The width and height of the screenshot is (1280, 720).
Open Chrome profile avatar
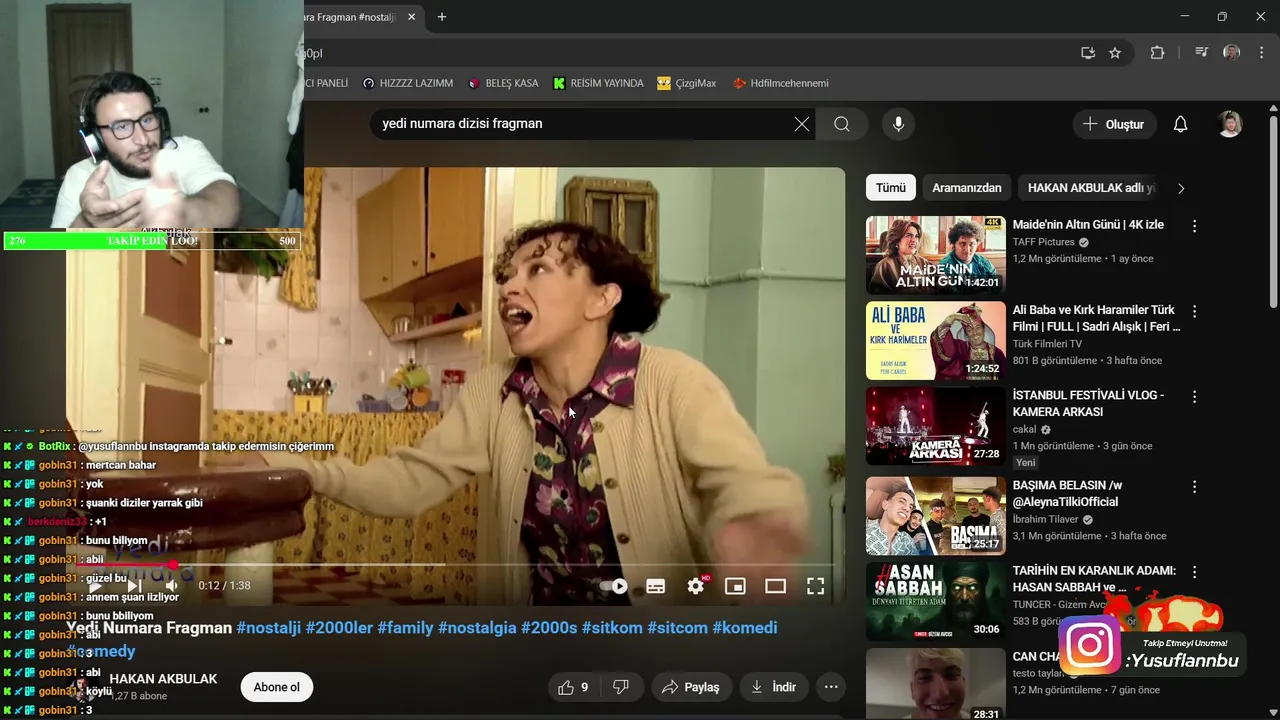click(1232, 53)
